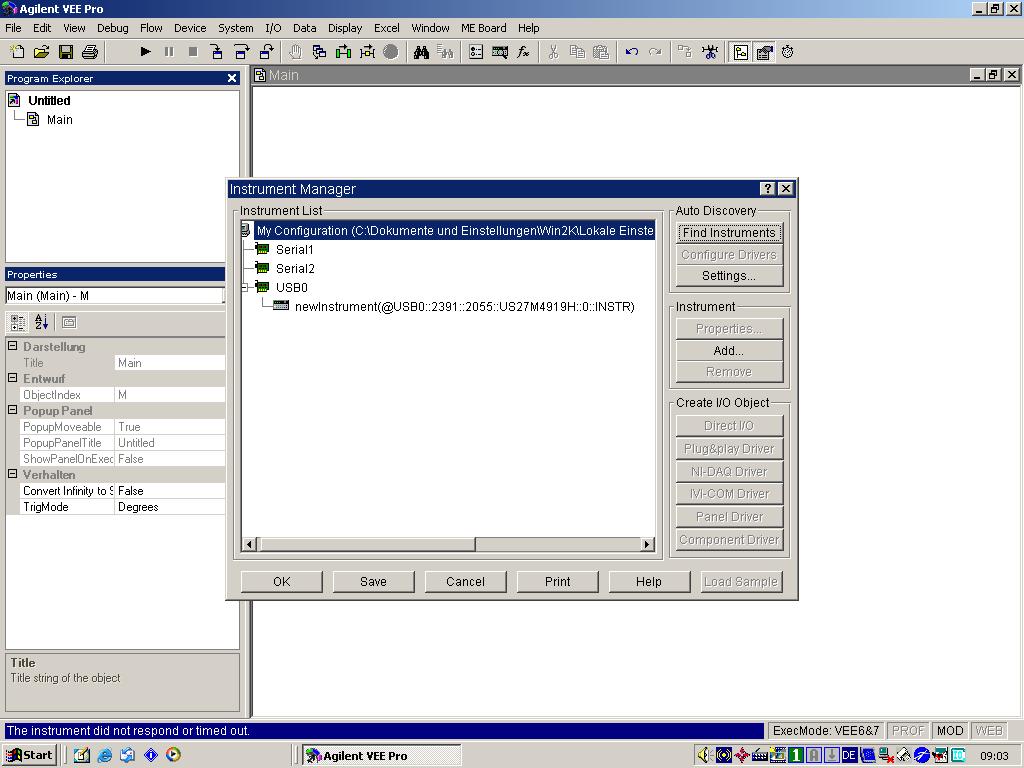Select the newInstrument USB entry
The width and height of the screenshot is (1024, 768).
coord(464,307)
